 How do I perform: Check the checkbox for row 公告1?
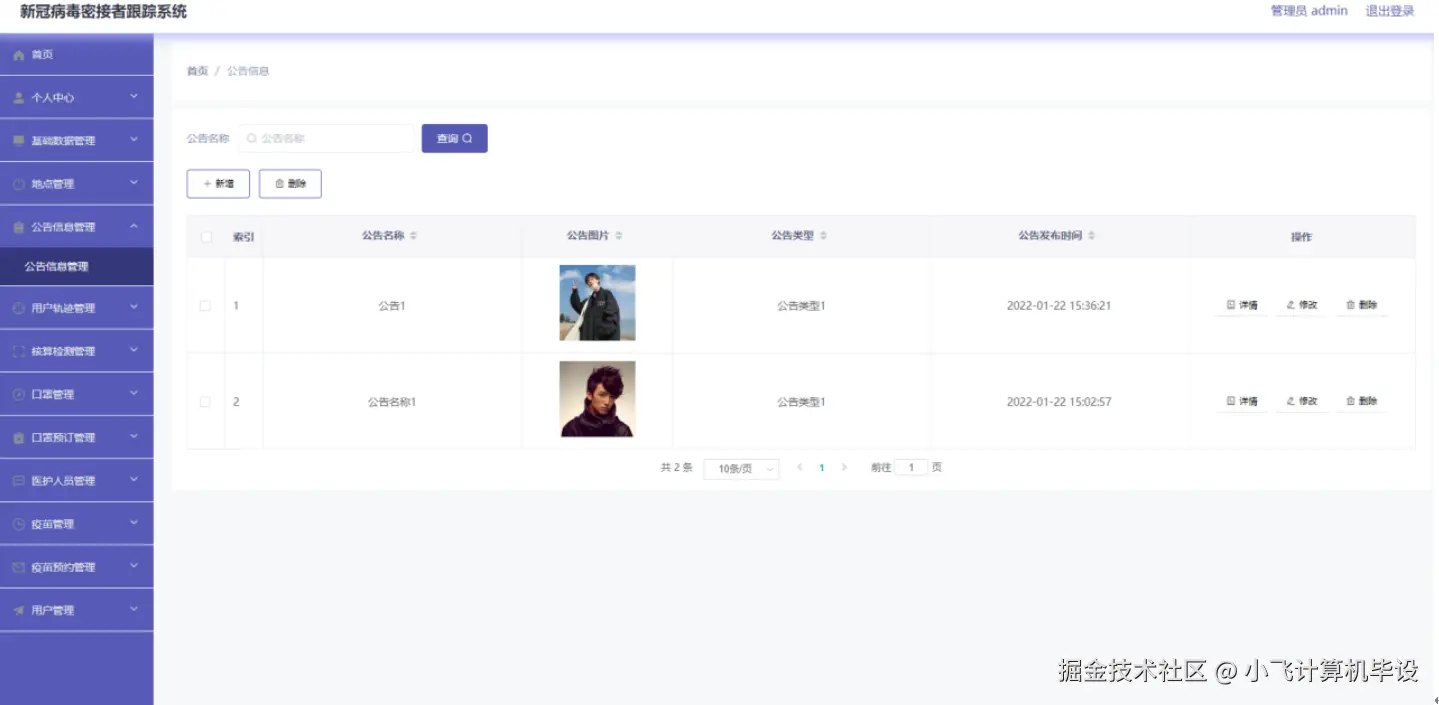205,306
